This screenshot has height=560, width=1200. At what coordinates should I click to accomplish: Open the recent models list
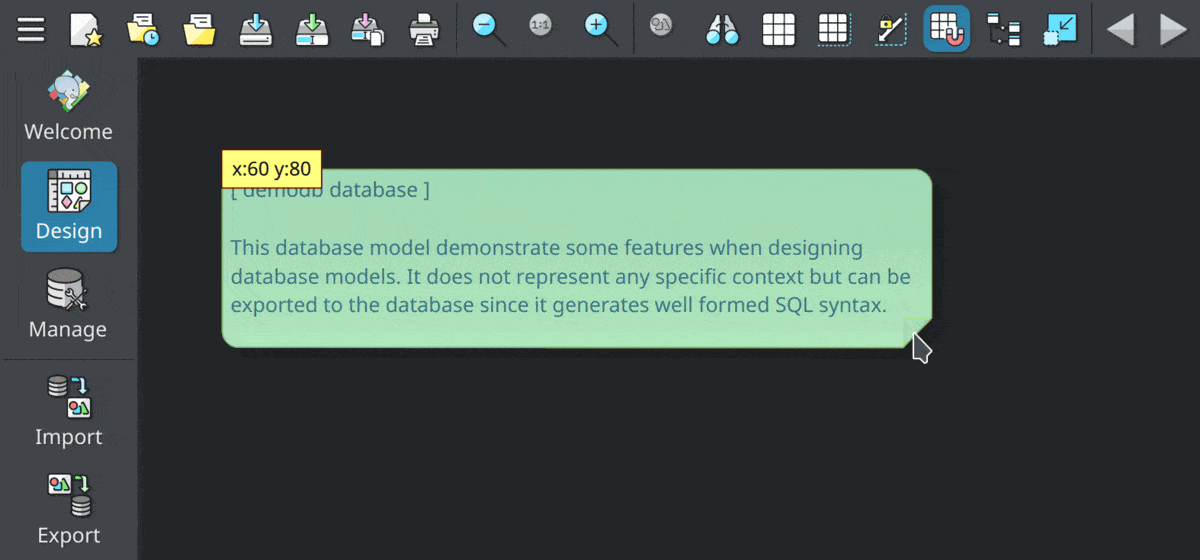143,29
